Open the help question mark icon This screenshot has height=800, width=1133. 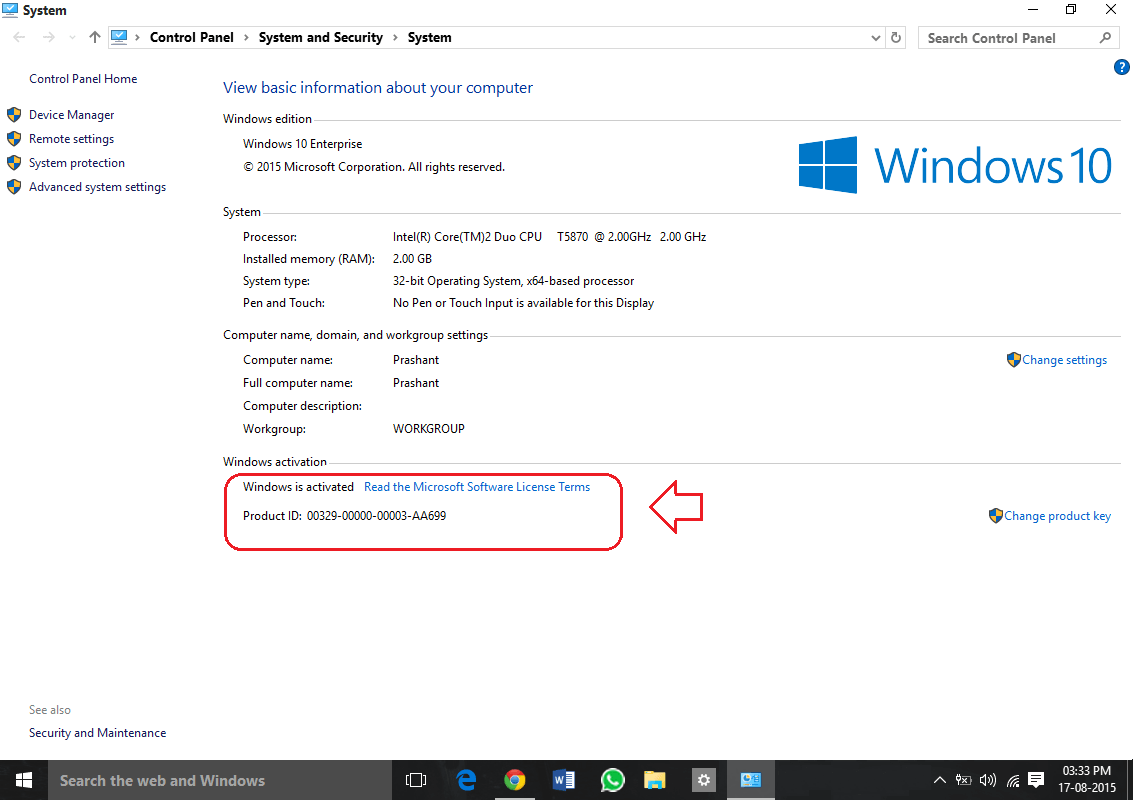coord(1121,67)
